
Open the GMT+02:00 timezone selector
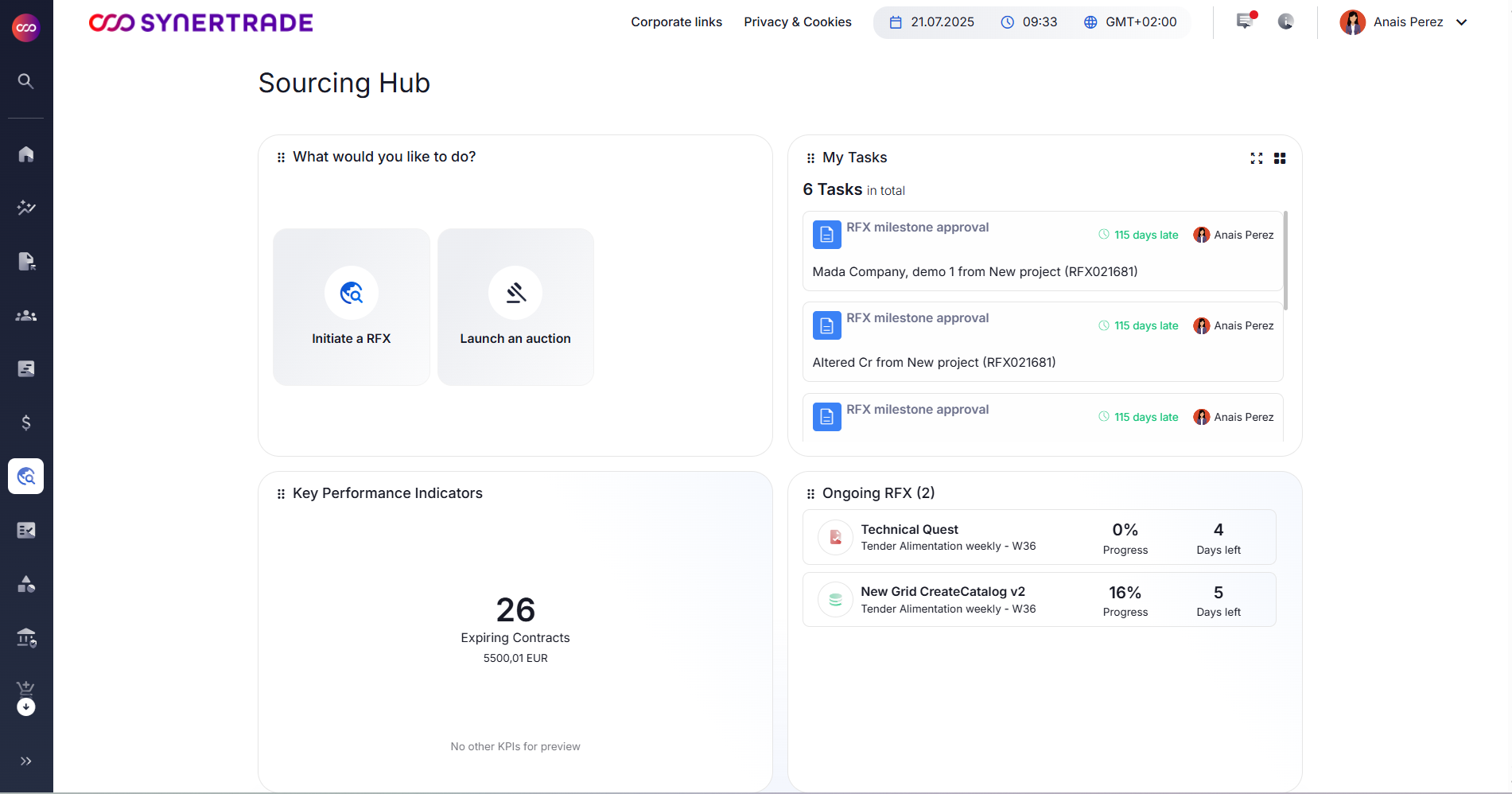click(1130, 22)
